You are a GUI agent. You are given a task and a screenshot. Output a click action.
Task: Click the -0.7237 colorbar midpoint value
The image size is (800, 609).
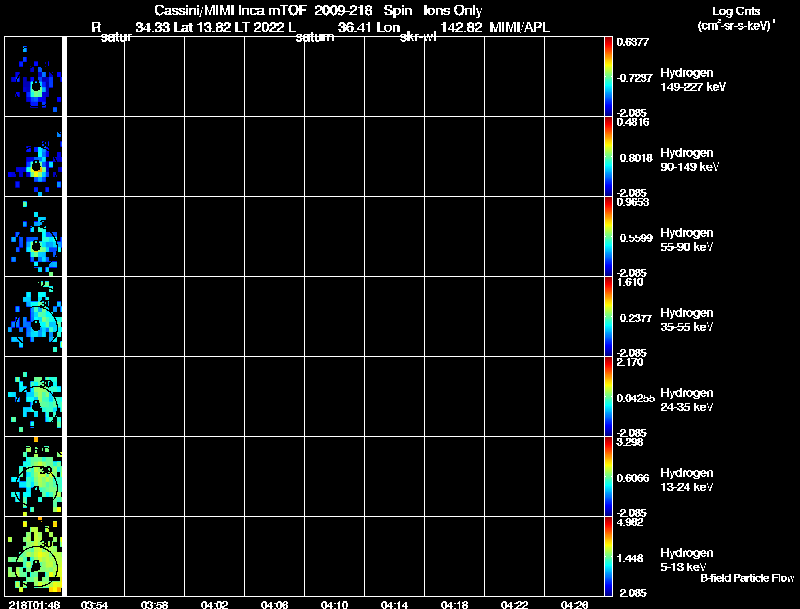click(x=634, y=78)
